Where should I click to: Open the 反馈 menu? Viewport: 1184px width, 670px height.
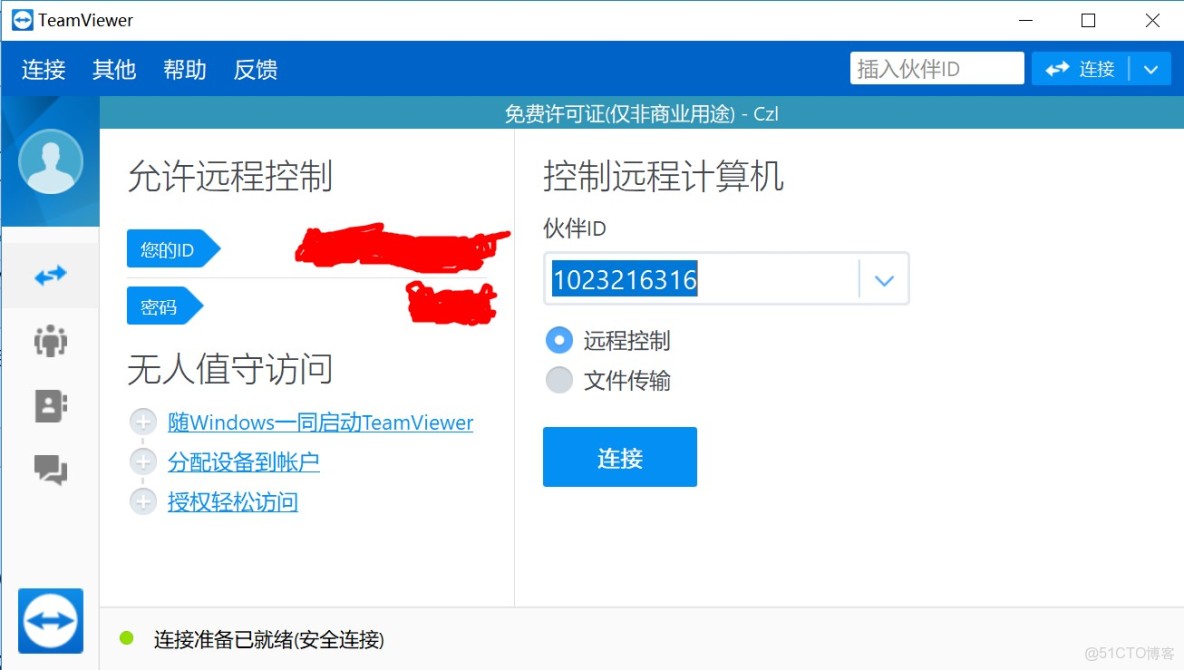point(255,69)
